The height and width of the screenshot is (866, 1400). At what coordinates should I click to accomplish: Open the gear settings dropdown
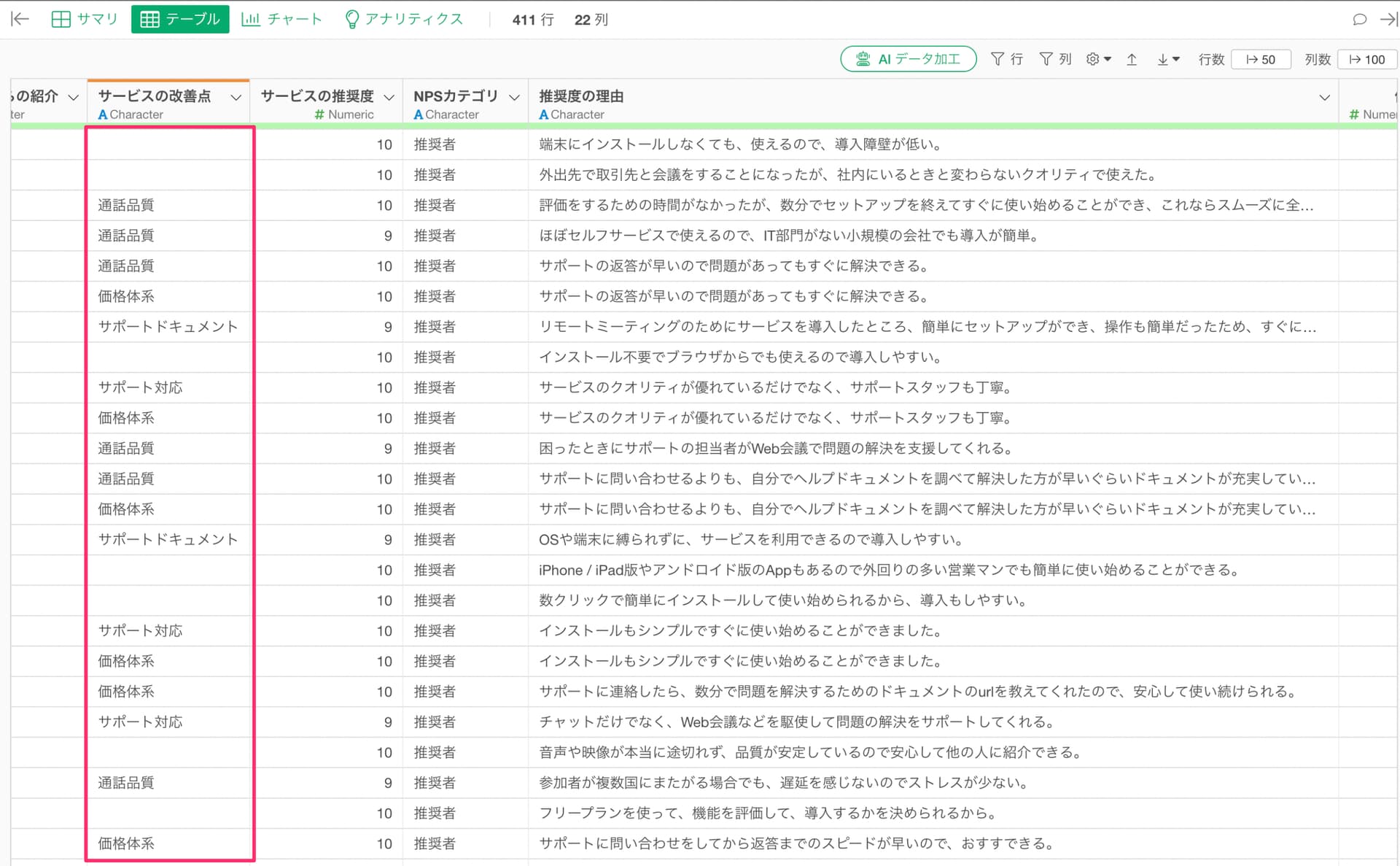point(1098,59)
